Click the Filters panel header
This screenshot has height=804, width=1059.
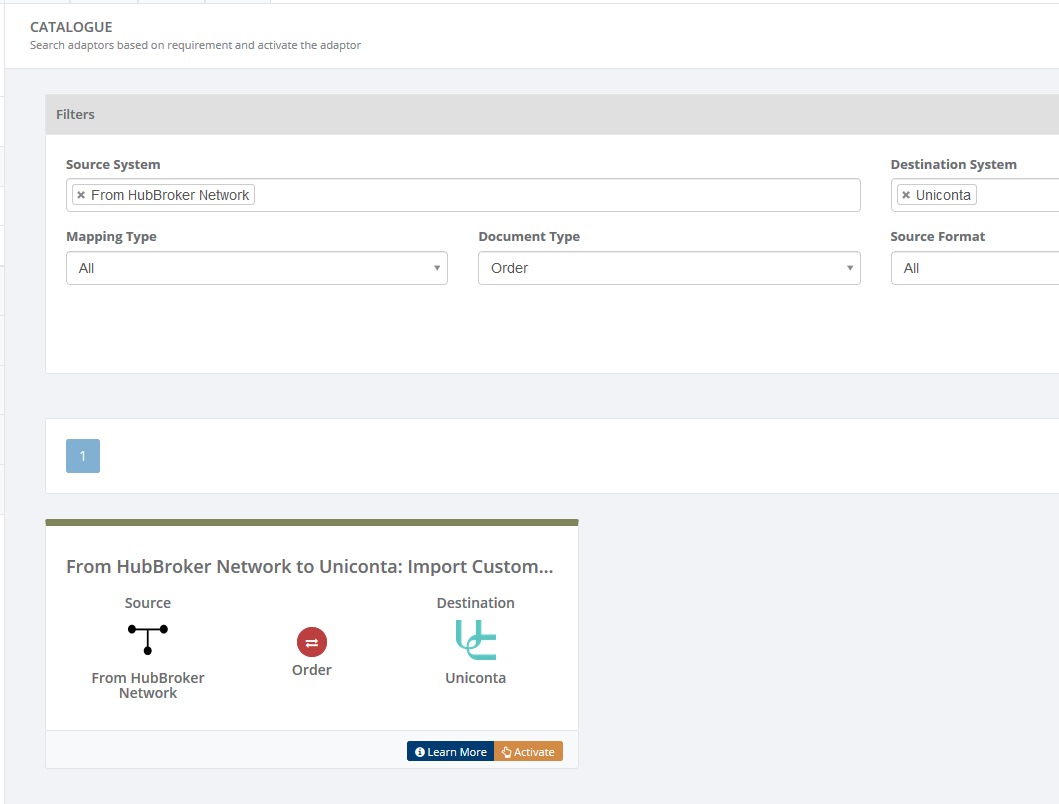click(x=552, y=114)
